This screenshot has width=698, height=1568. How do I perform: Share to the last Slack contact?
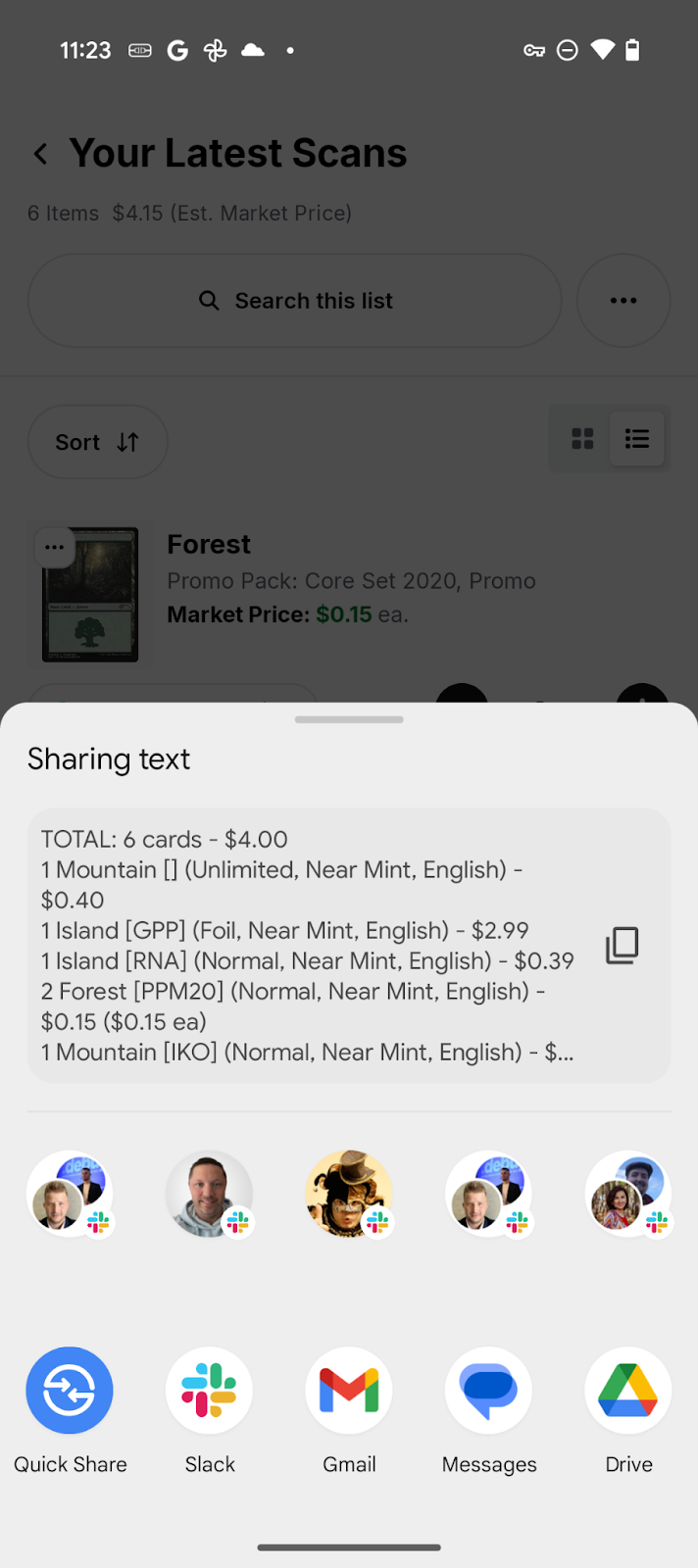(x=628, y=1194)
